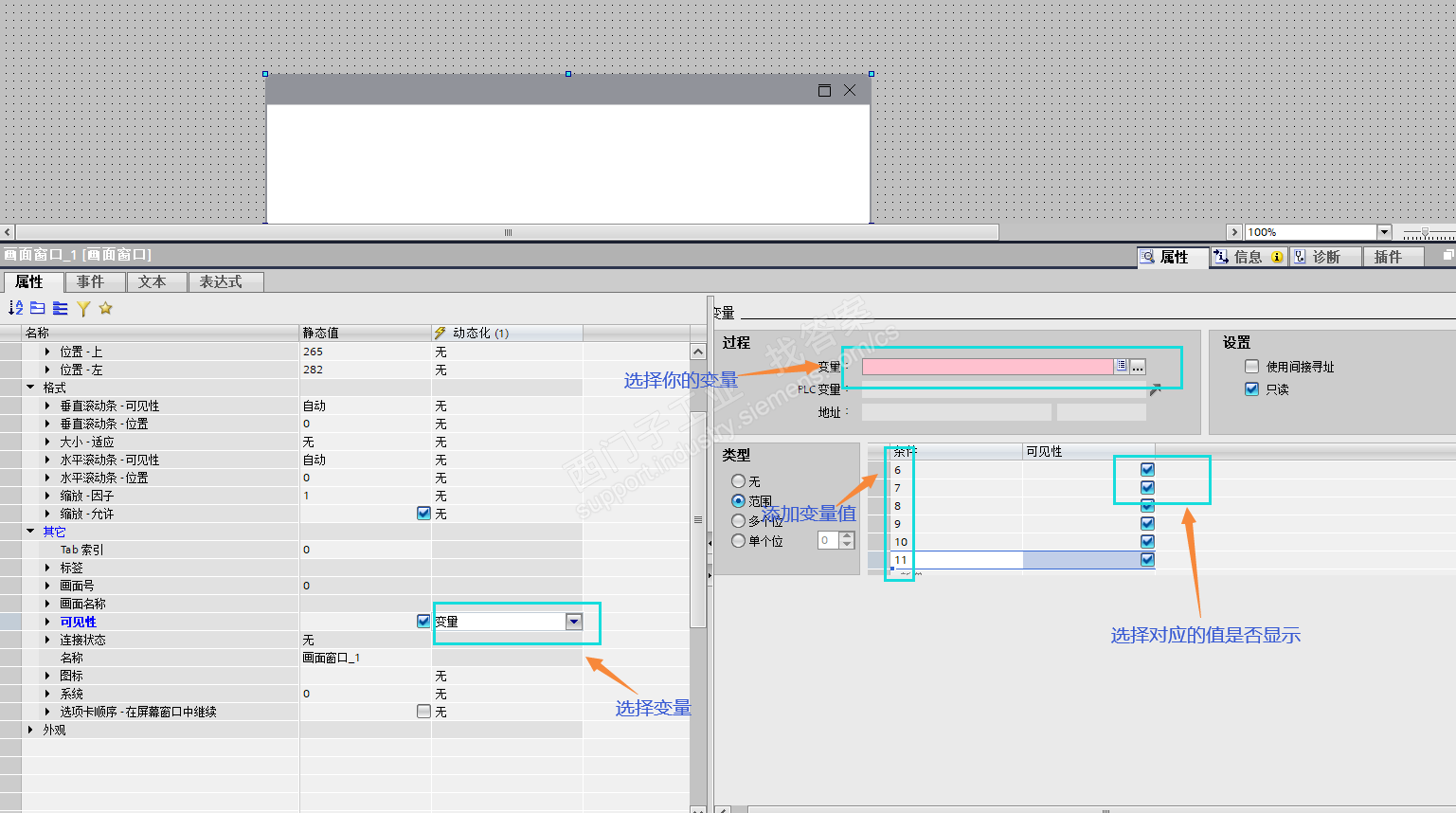1456x813 pixels.
Task: Click the editor scroll-left arrow button
Action: point(8,232)
